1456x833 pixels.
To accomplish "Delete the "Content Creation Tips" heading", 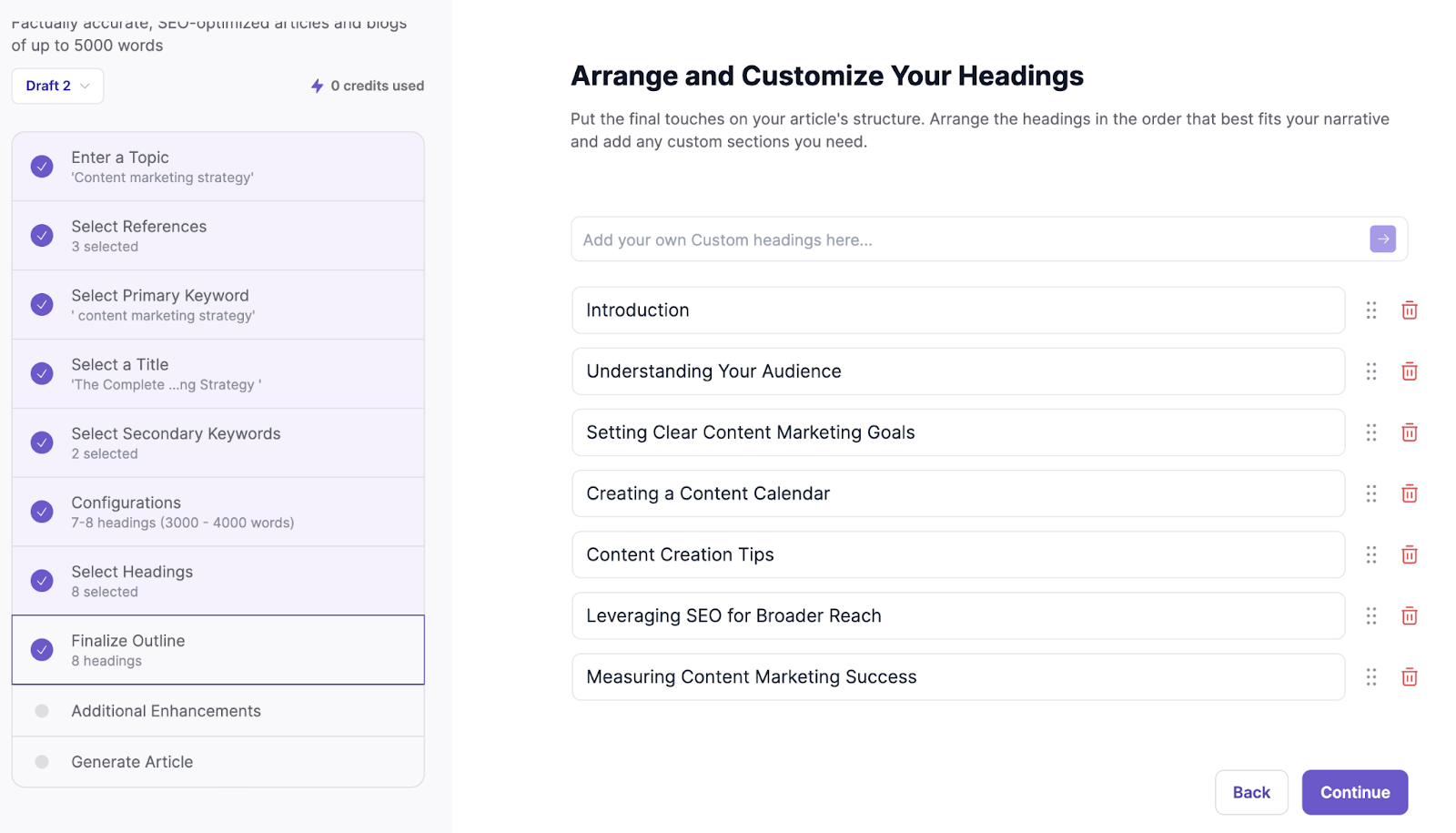I will 1409,554.
